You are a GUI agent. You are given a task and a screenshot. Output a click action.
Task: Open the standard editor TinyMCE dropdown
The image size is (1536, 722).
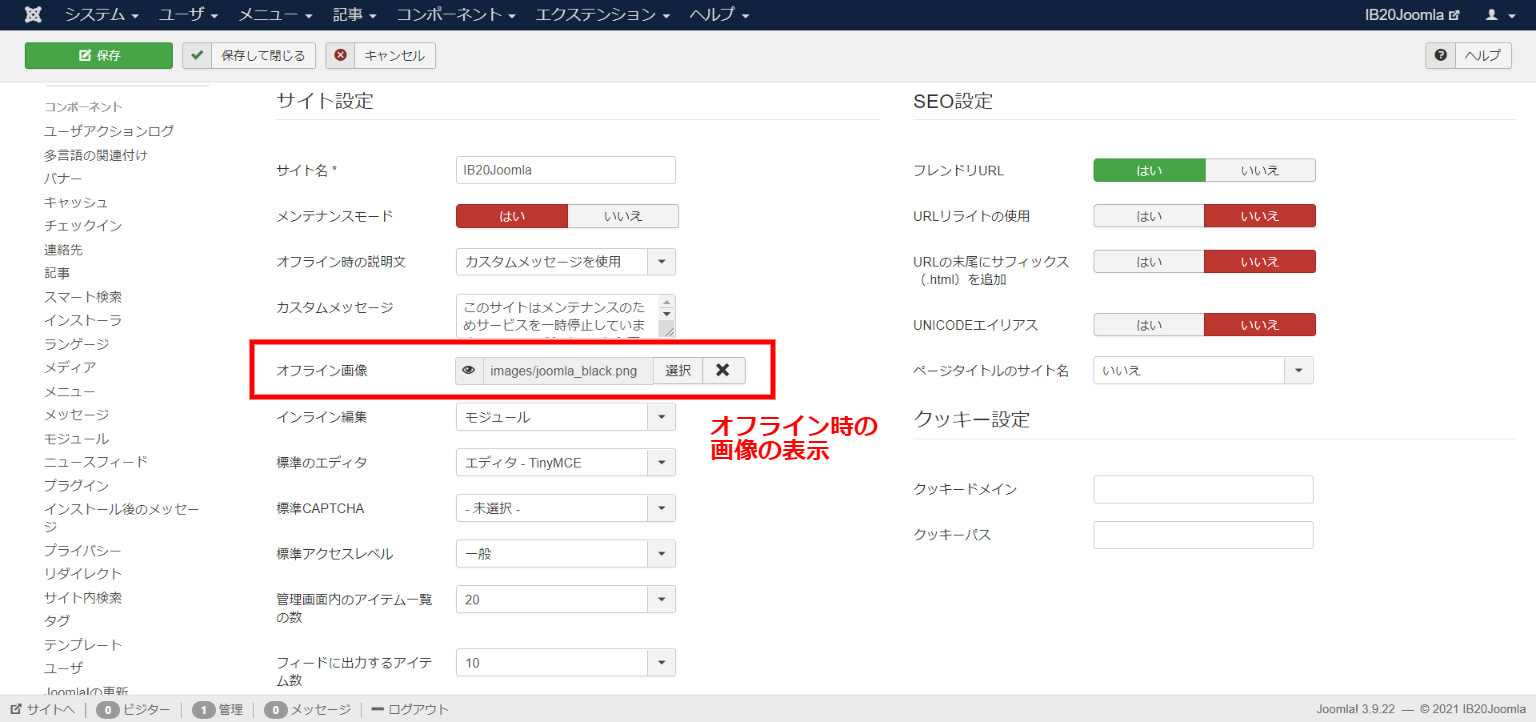661,463
